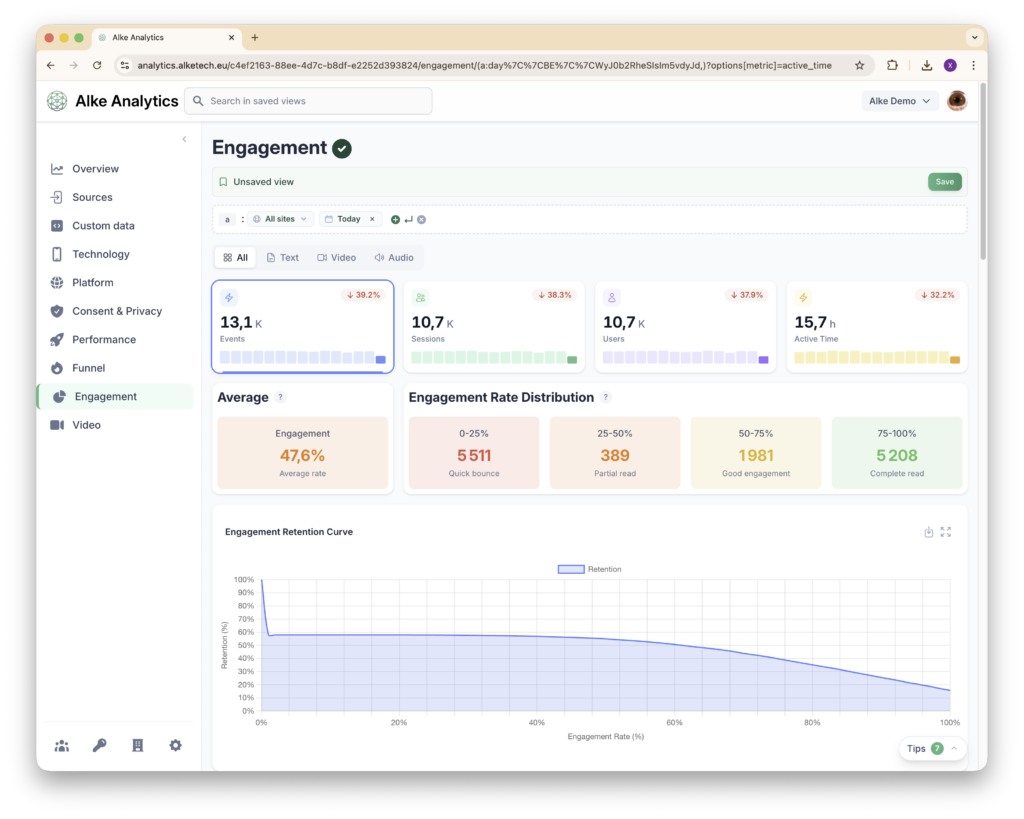Open the organization building icon
The height and width of the screenshot is (819, 1024).
coord(138,745)
